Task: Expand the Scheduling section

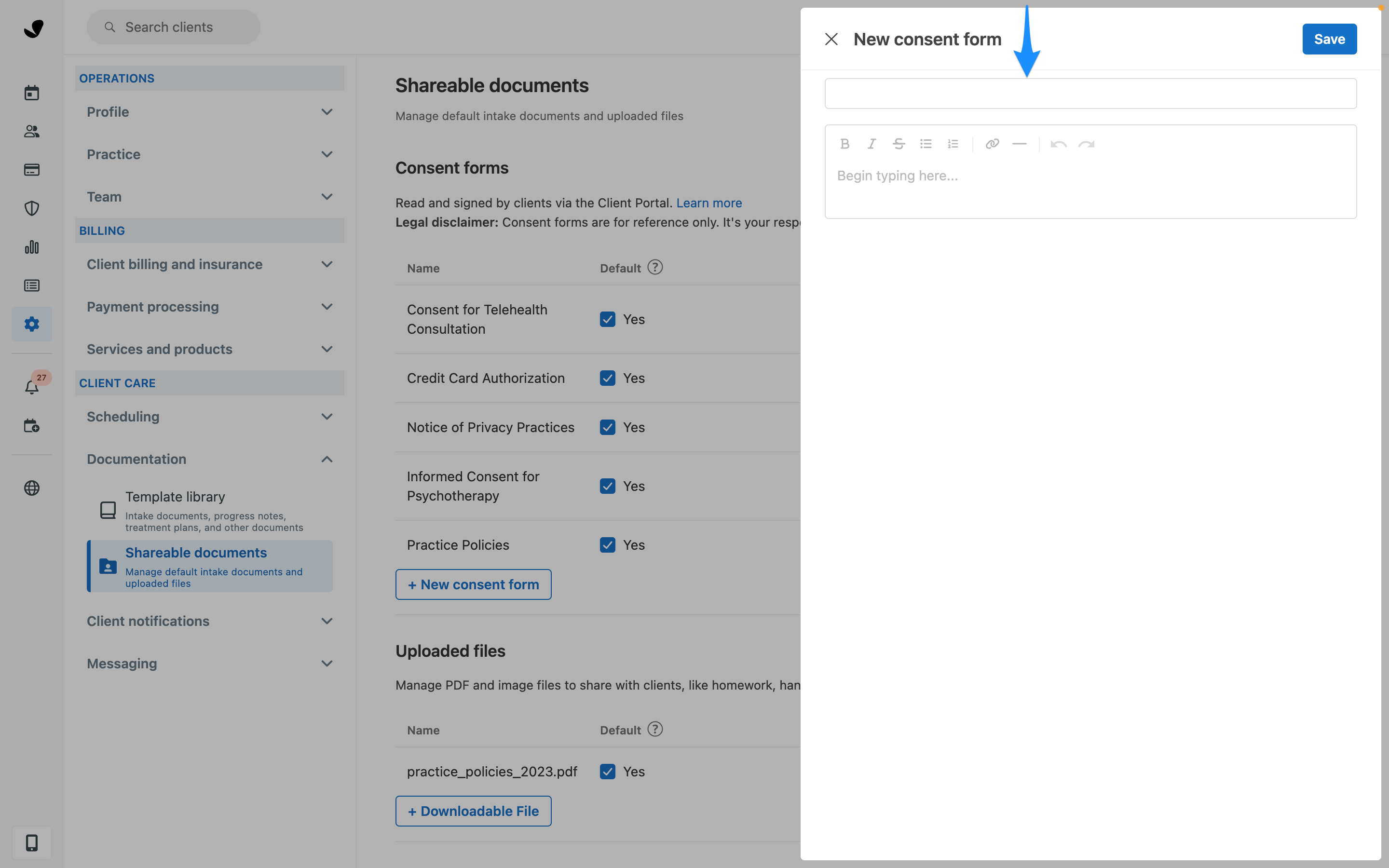Action: tap(209, 417)
